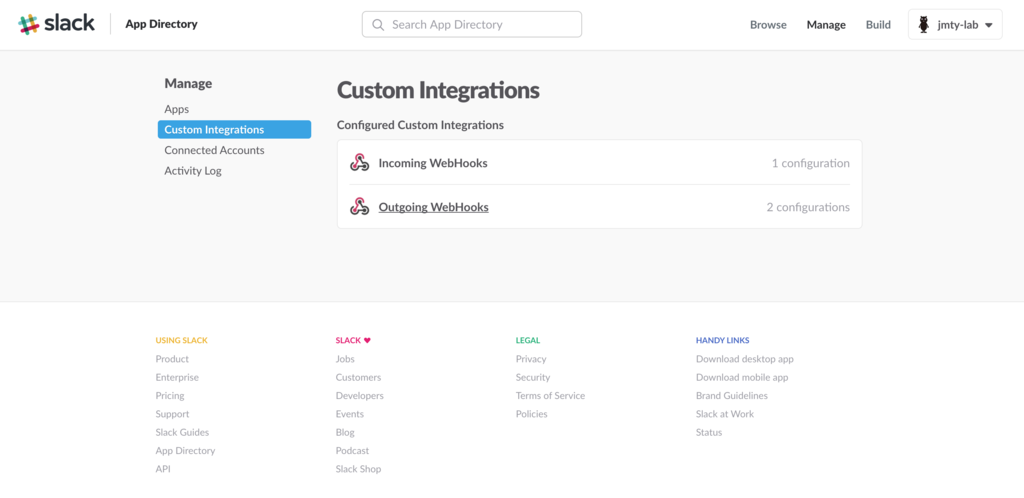Screen dimensions: 1024x498
Task: Open Slack Guides footer link
Action: coord(182,432)
